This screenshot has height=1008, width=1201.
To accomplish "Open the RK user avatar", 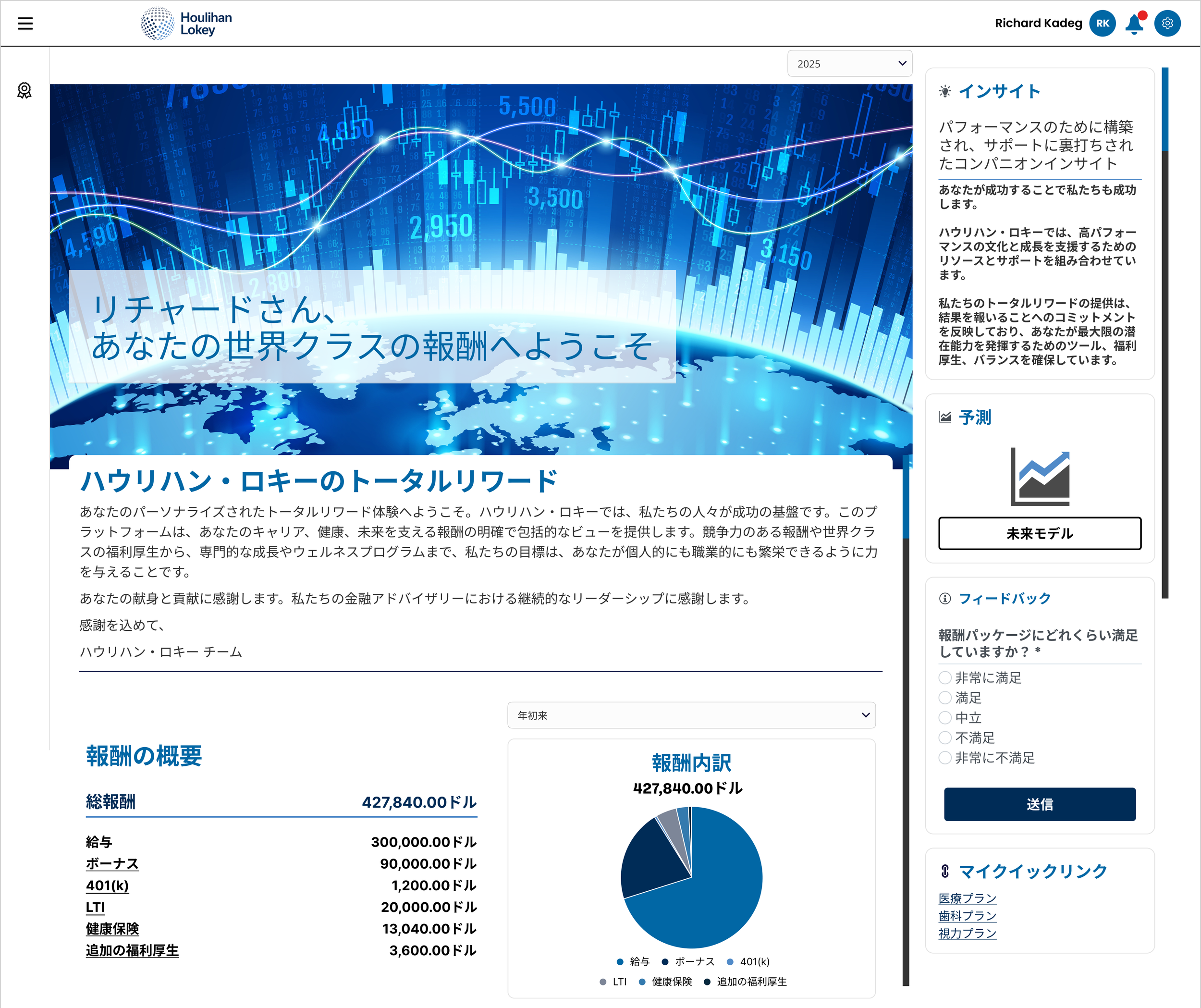I will (1102, 24).
